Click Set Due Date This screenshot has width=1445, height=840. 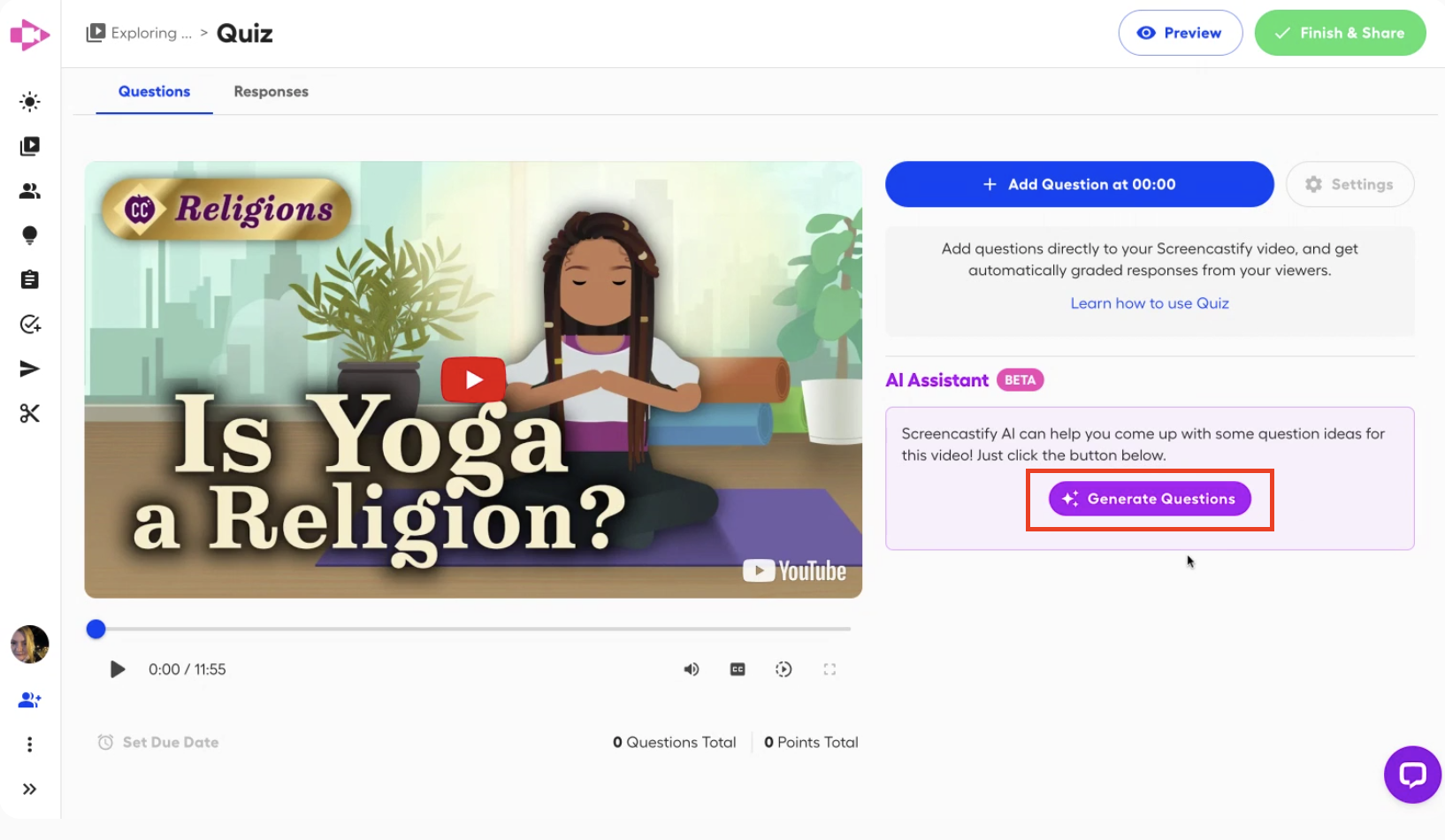click(158, 743)
